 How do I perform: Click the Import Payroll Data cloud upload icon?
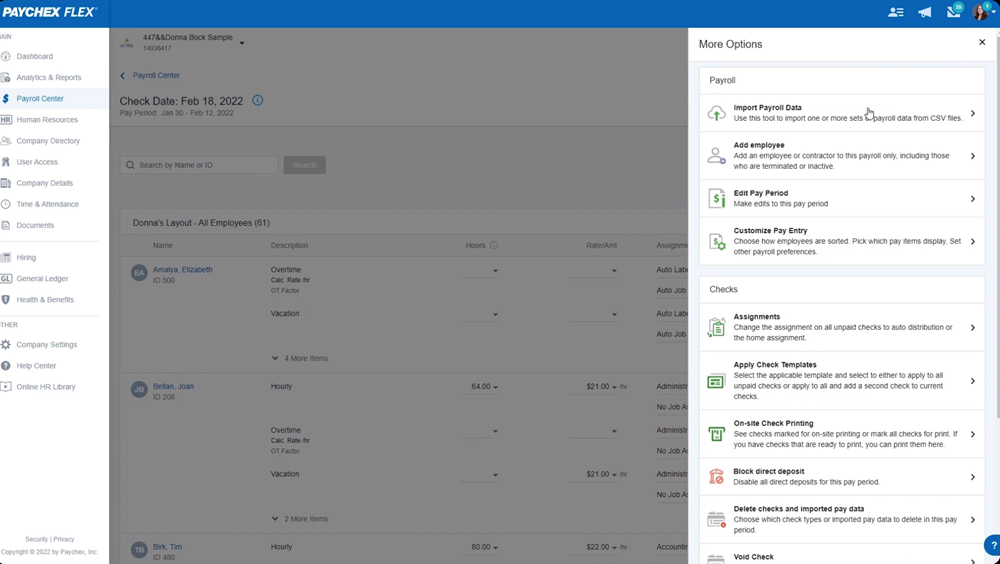click(716, 113)
